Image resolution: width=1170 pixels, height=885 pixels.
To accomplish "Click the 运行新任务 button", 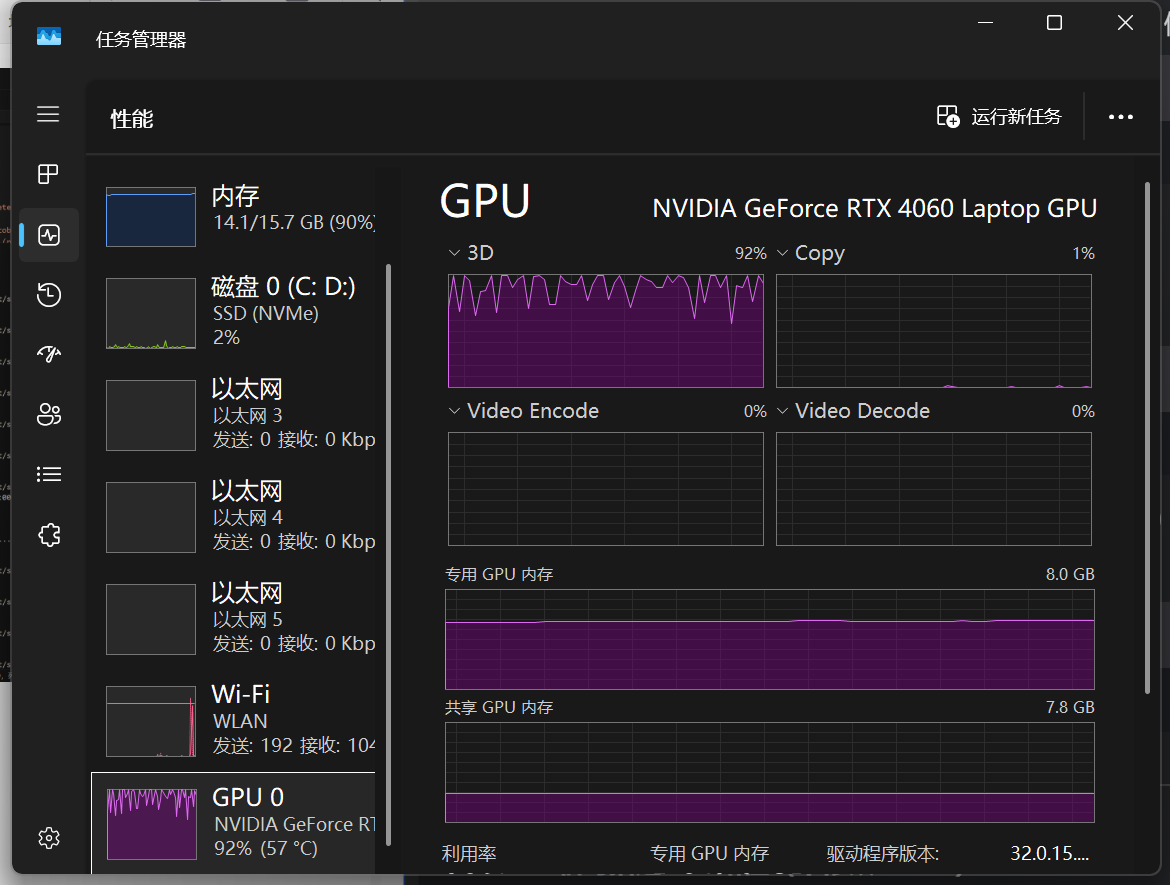I will 998,117.
